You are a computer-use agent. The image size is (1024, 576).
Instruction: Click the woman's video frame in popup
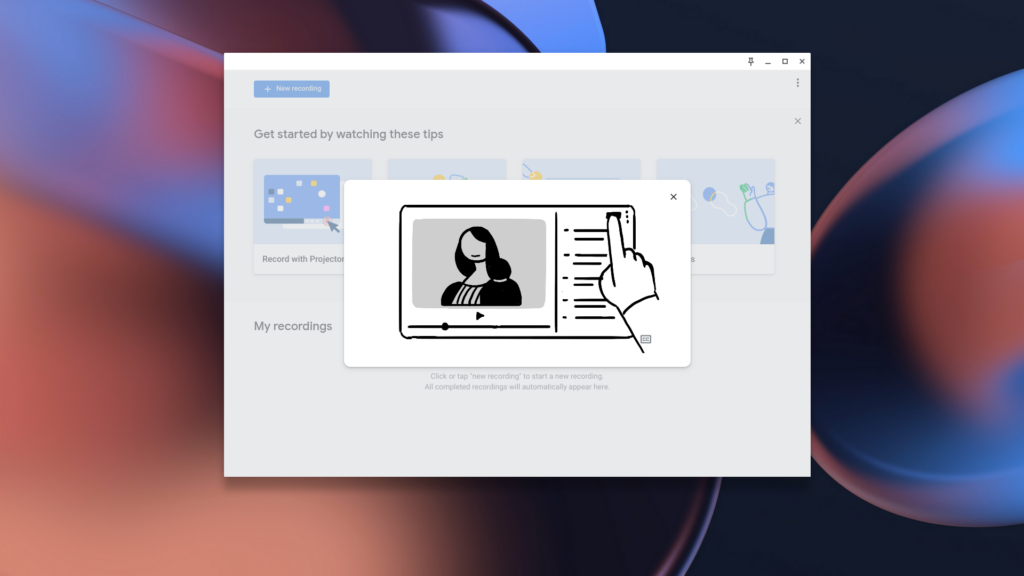click(479, 263)
